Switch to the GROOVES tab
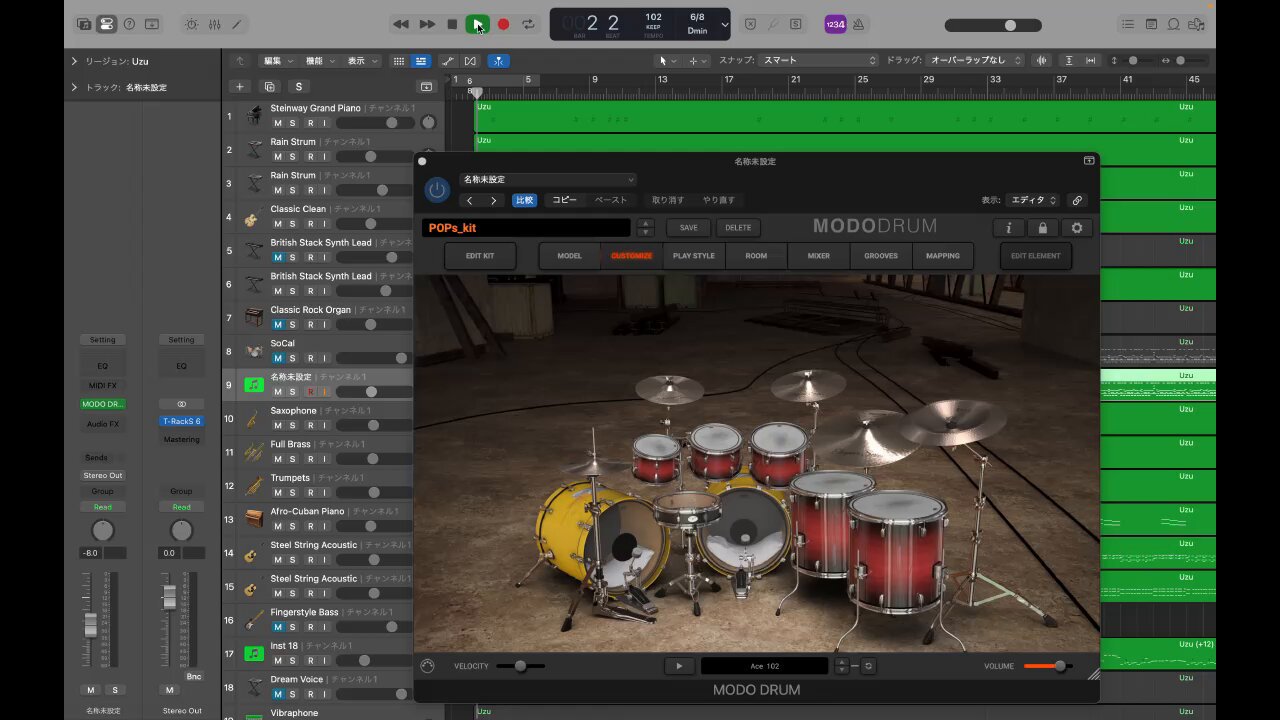1280x720 pixels. pos(881,256)
